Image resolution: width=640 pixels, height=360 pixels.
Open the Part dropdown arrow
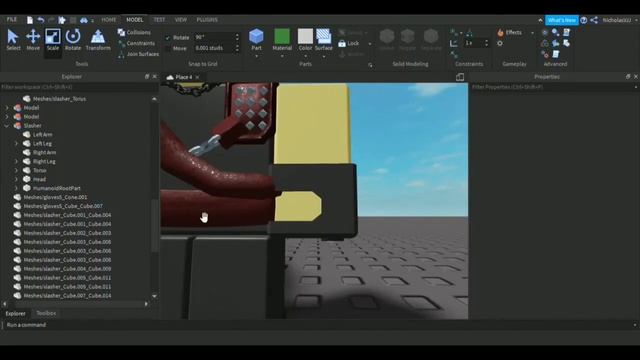pos(256,56)
